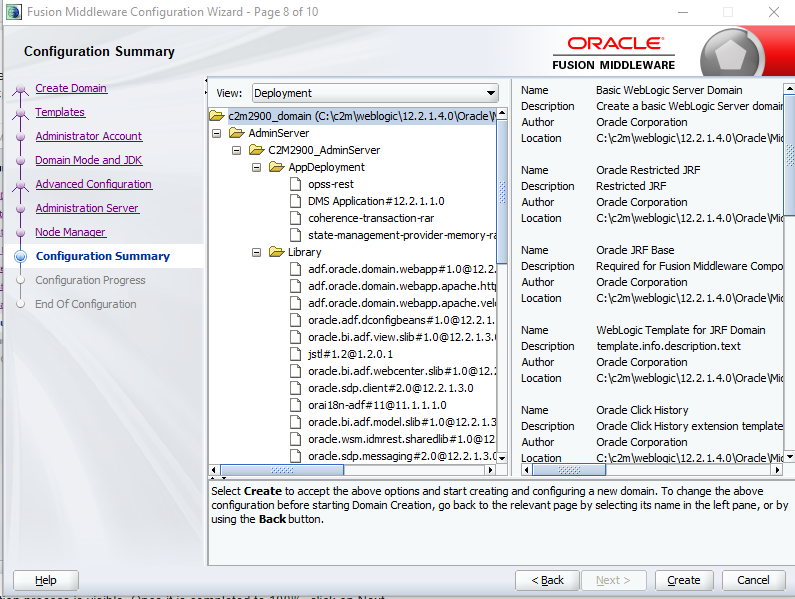795x599 pixels.
Task: Click the wizard window icon in the title bar
Action: [x=13, y=12]
